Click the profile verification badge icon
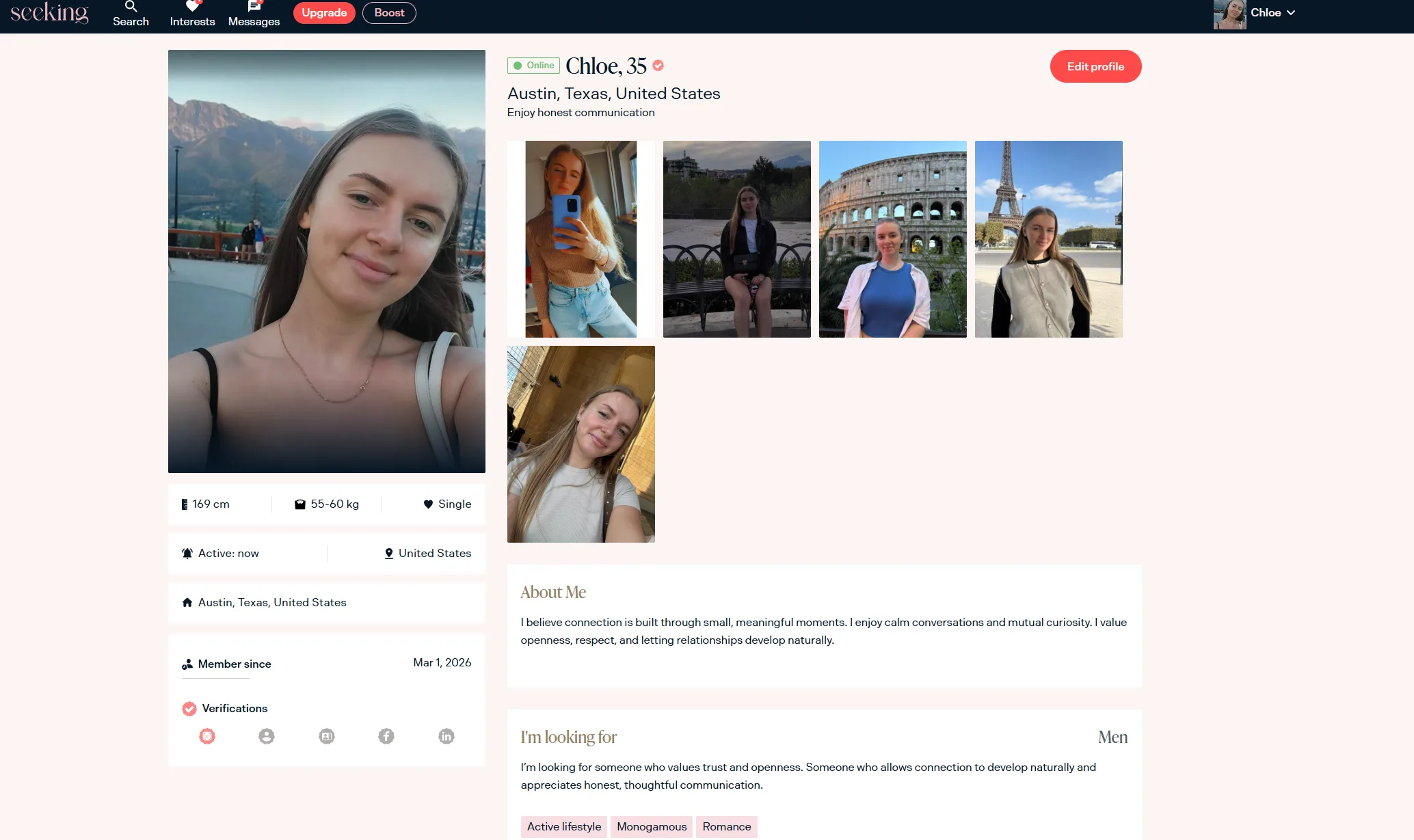The width and height of the screenshot is (1414, 840). click(267, 736)
